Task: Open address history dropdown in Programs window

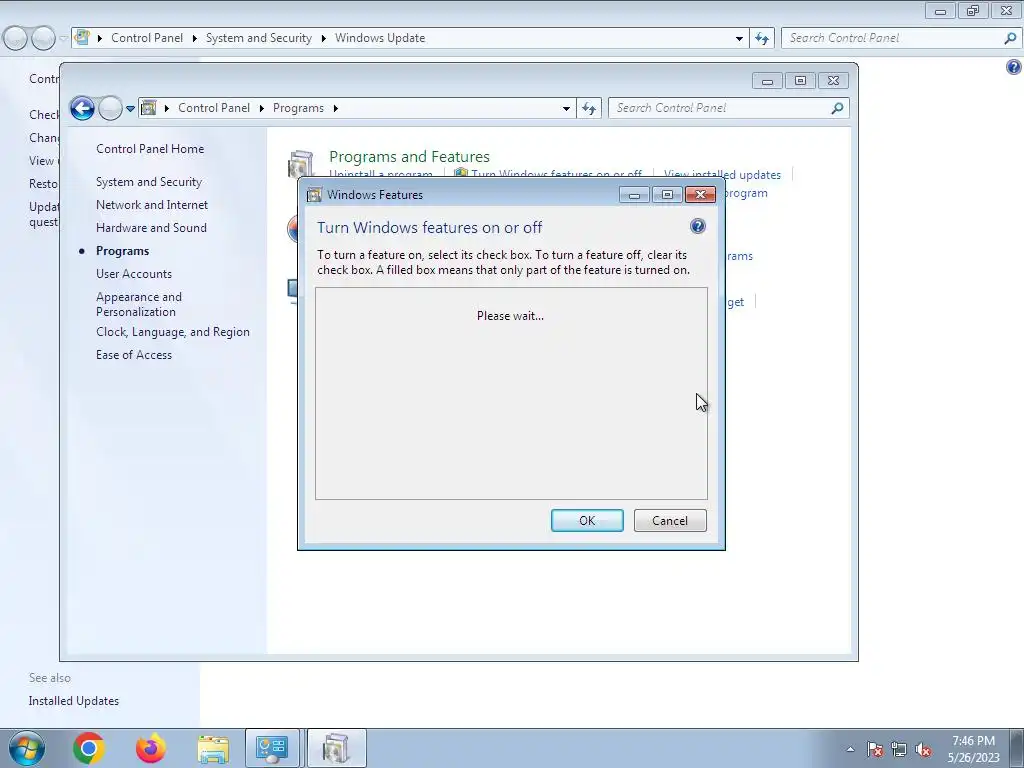Action: tap(566, 108)
